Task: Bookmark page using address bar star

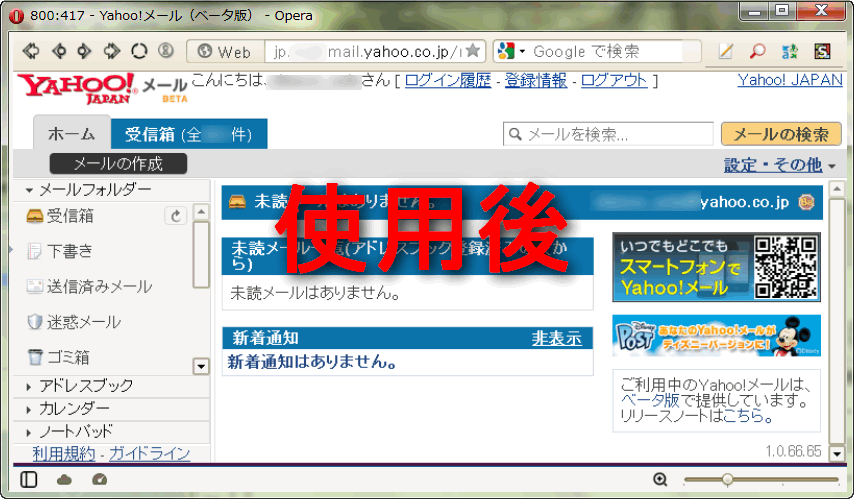Action: [473, 51]
